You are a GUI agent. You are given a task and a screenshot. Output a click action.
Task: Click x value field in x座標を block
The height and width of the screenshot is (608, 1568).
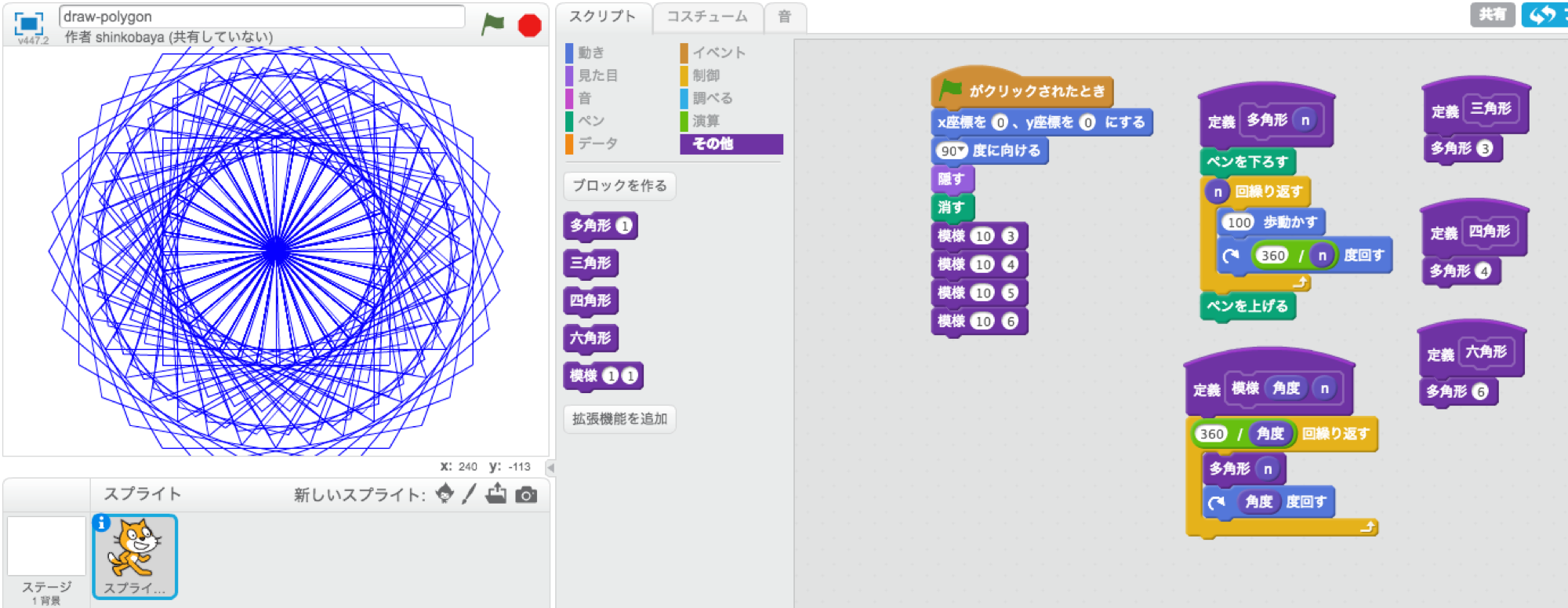pos(1000,122)
